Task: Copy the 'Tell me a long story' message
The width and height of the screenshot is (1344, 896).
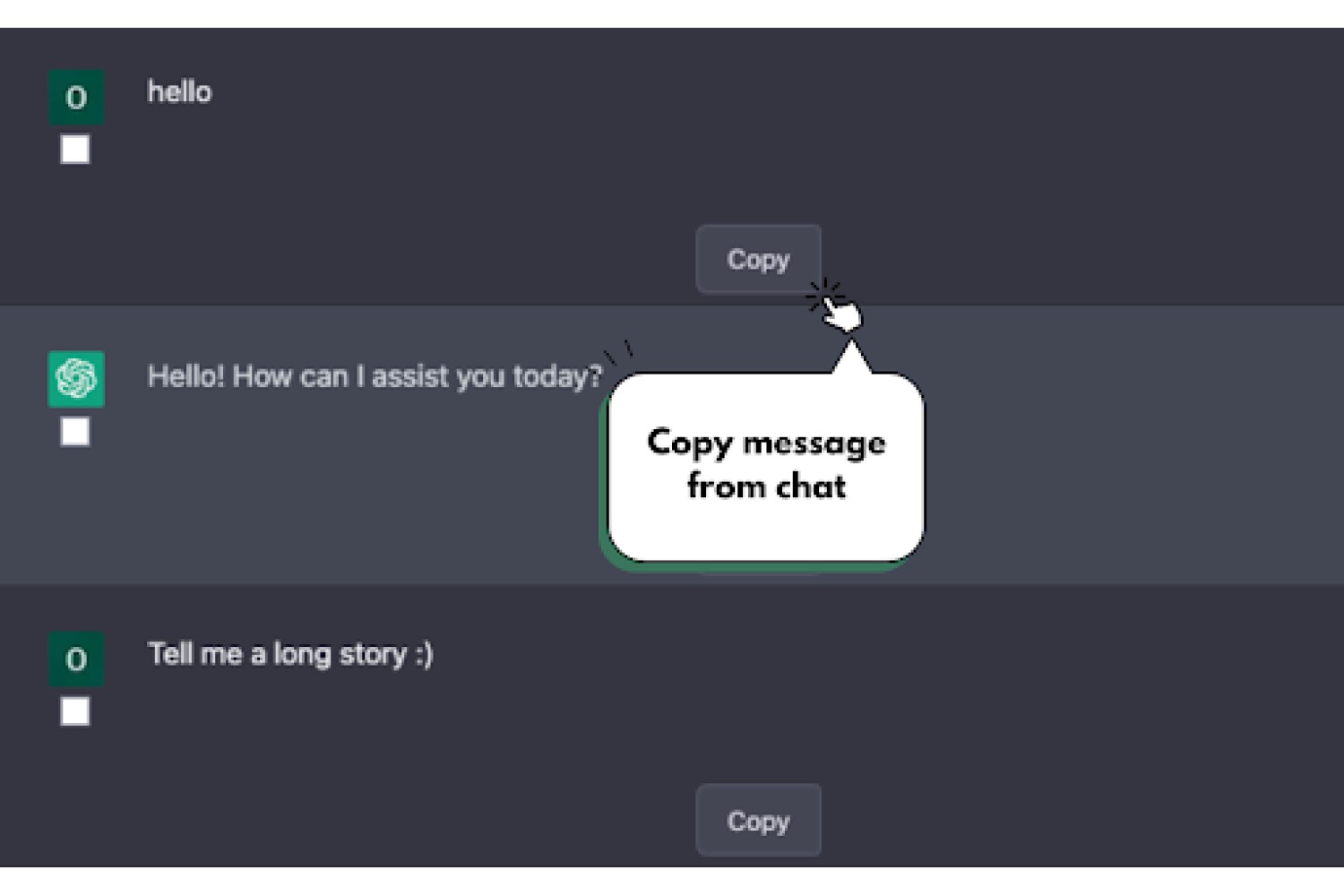Action: (x=758, y=821)
